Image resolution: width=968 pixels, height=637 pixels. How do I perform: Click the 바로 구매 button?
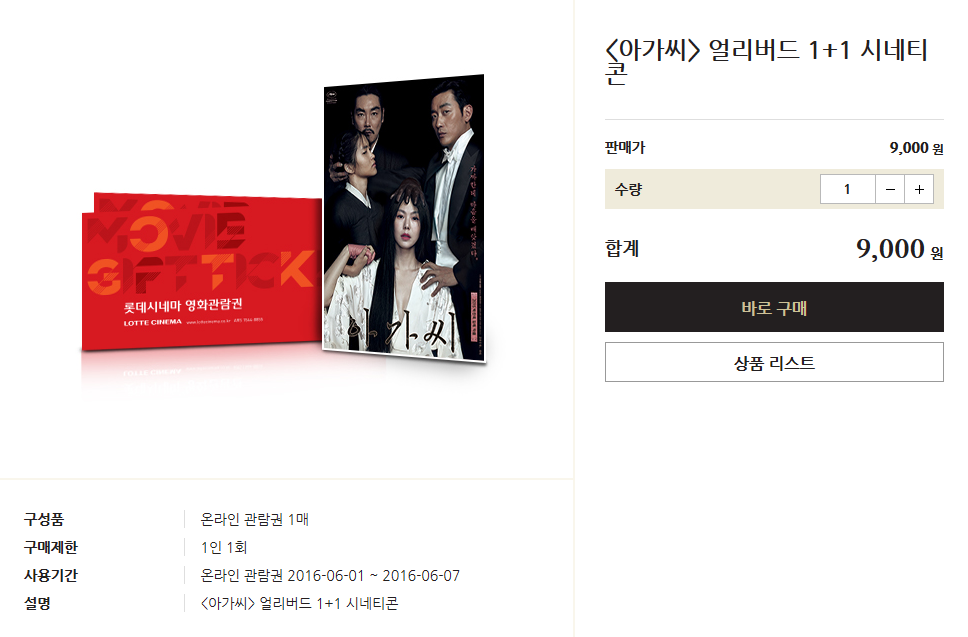(x=774, y=307)
